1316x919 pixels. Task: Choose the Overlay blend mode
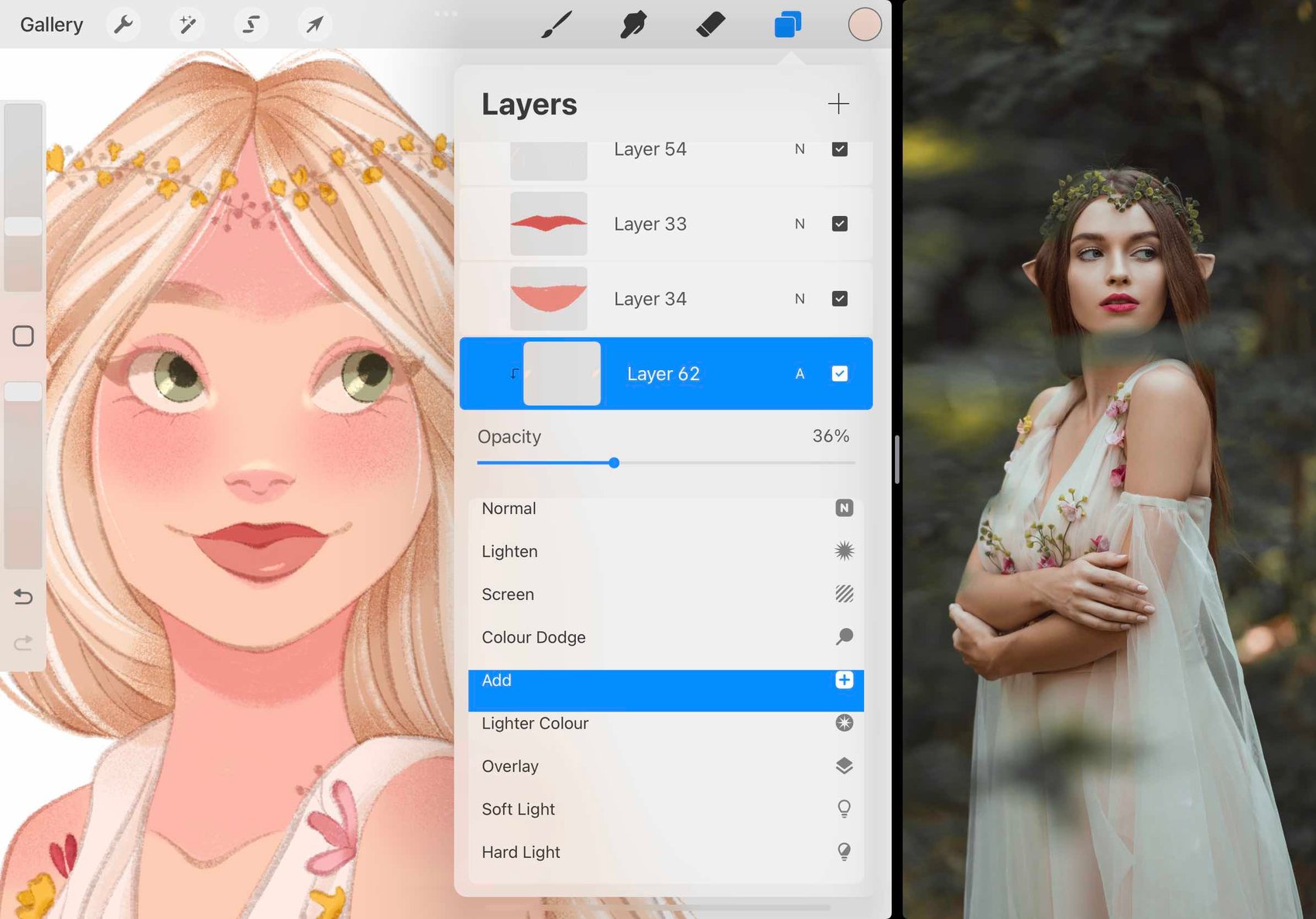coord(666,766)
